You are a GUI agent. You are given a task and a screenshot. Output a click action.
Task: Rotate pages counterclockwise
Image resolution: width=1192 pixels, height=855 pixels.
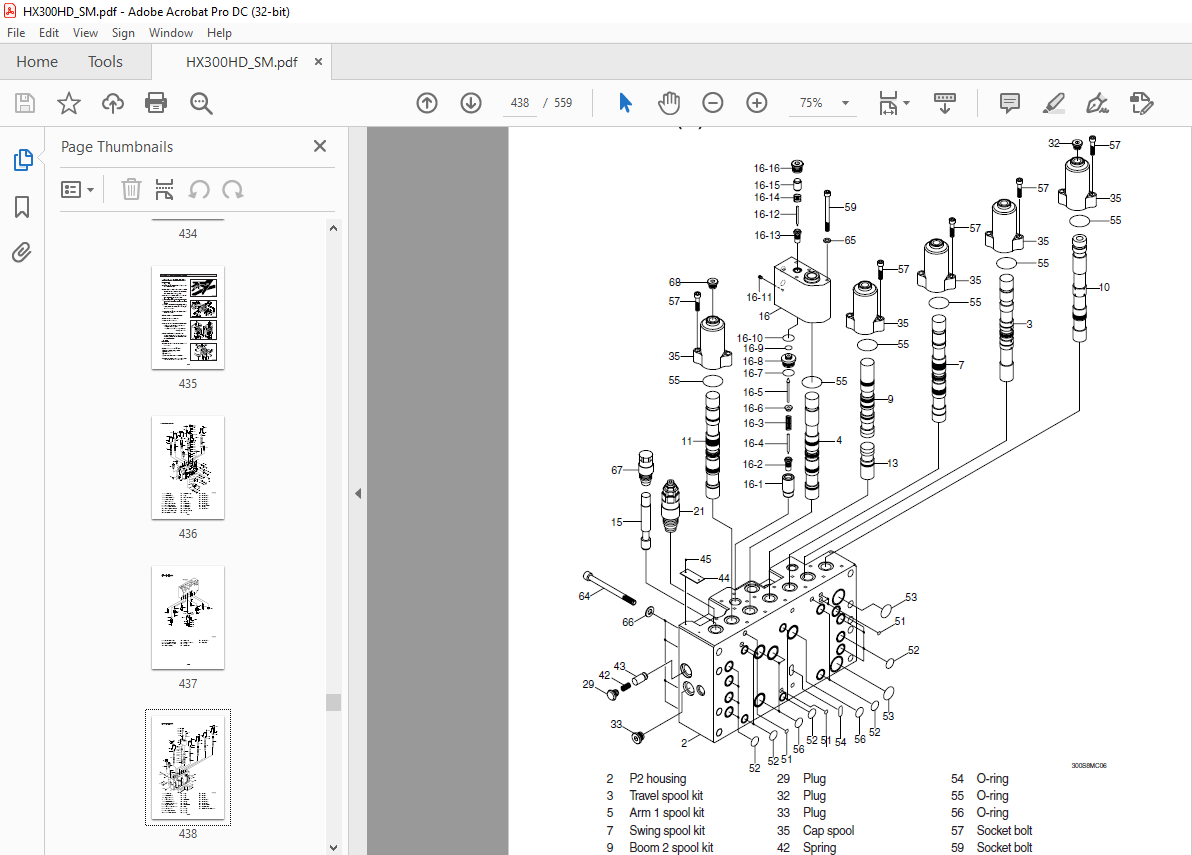click(x=199, y=189)
